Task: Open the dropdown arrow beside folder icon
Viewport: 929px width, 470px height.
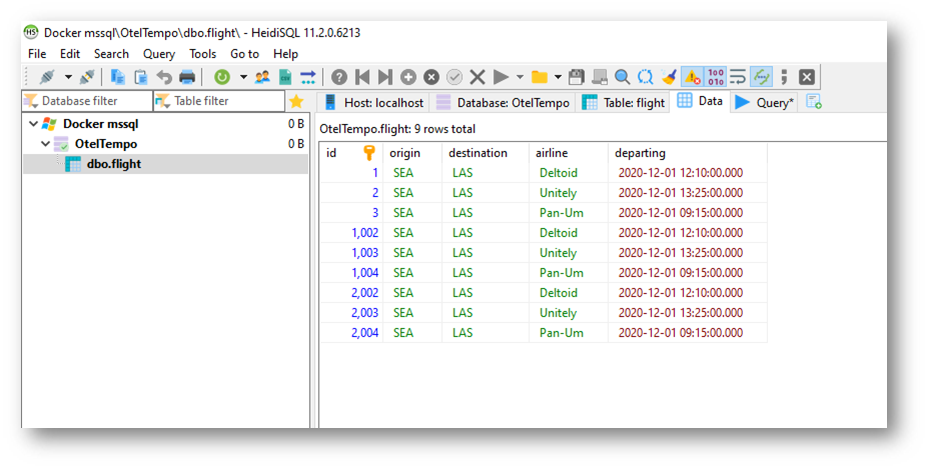Action: 558,77
